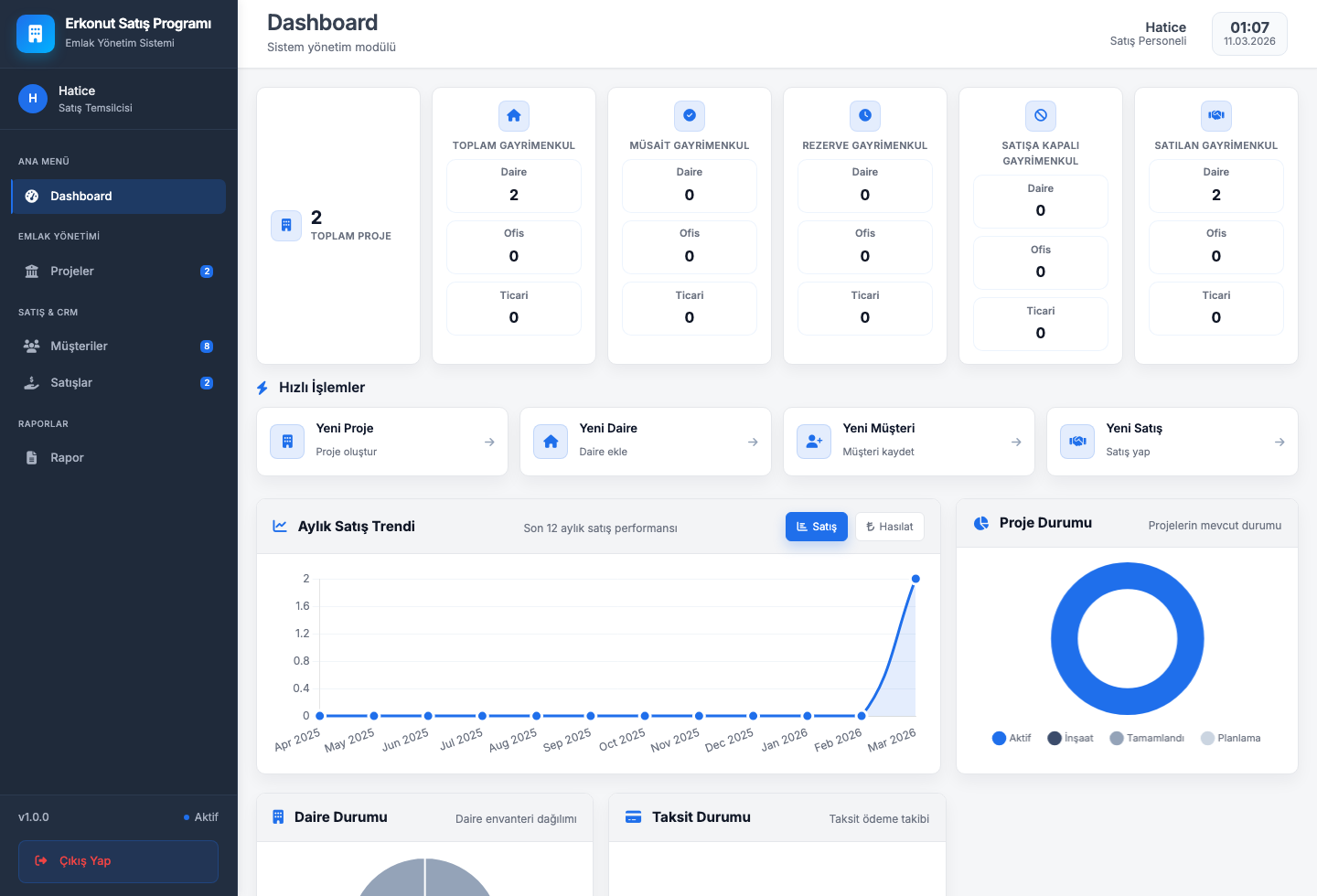Open Yeni Satış using its arrow

point(1280,443)
